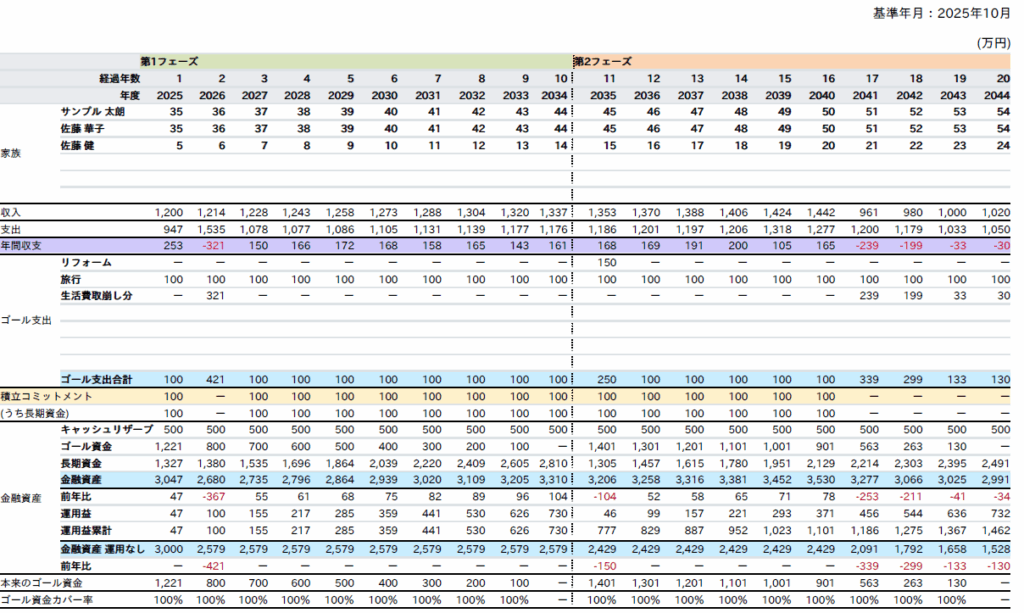This screenshot has height=613, width=1024.
Task: Select the 本来のゴール資金 row label
Action: (41, 583)
